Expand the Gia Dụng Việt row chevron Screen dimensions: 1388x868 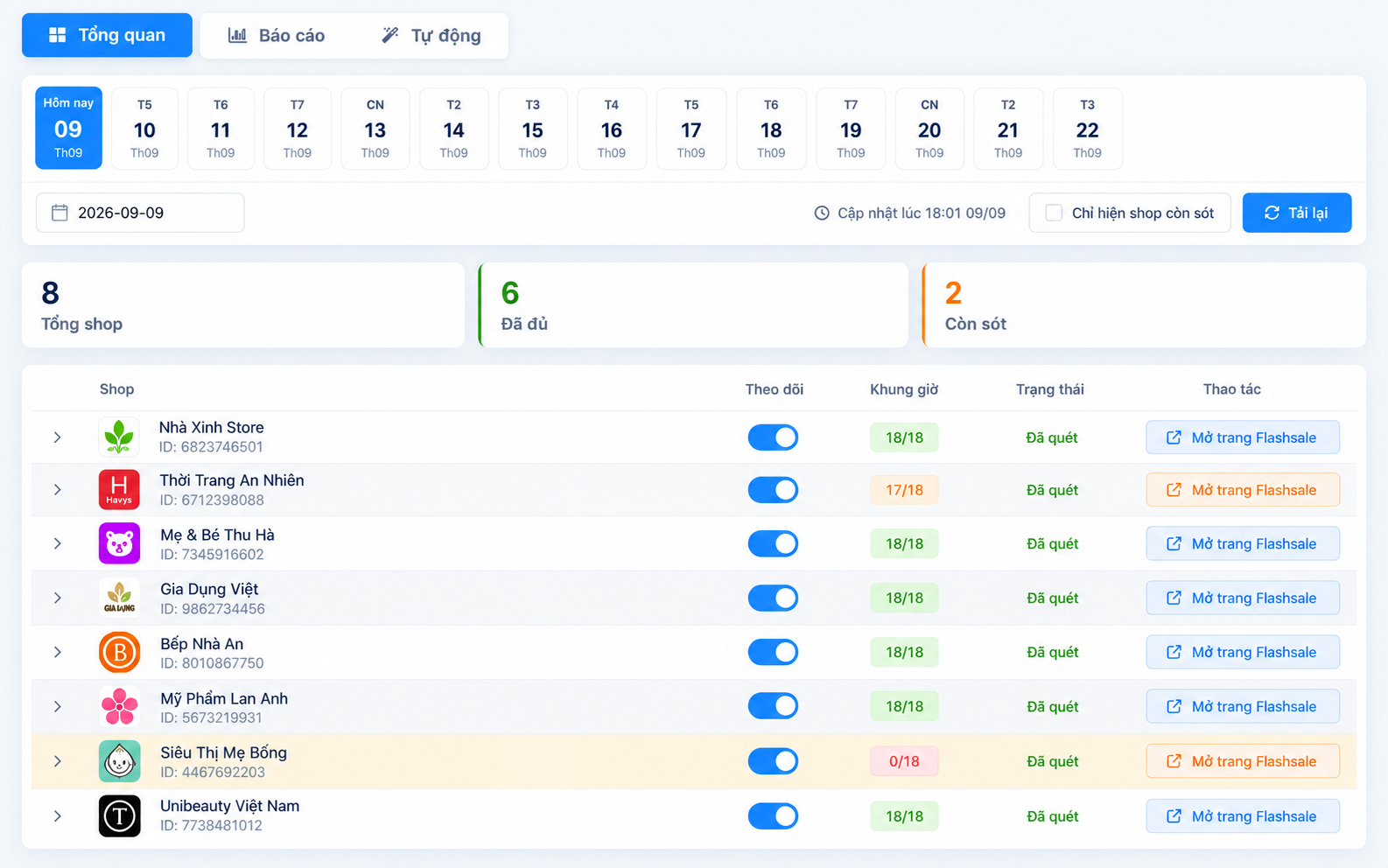[x=57, y=598]
